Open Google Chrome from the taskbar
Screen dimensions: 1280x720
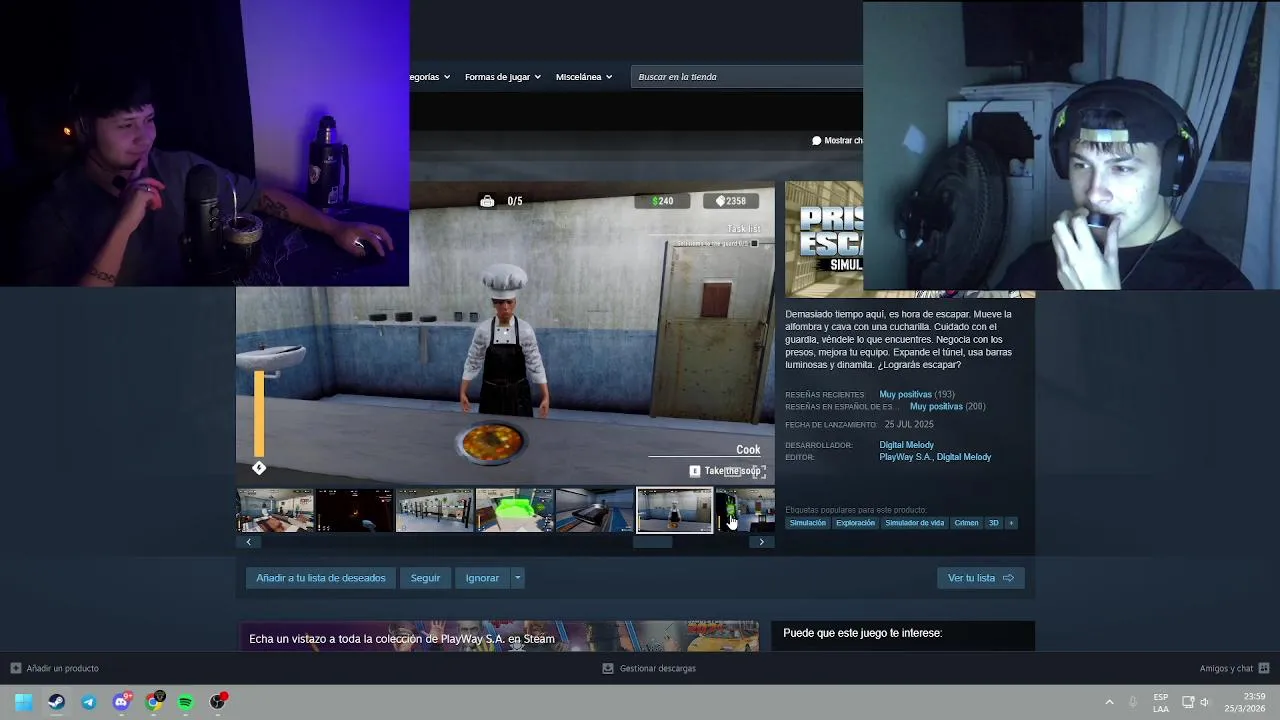tap(153, 702)
